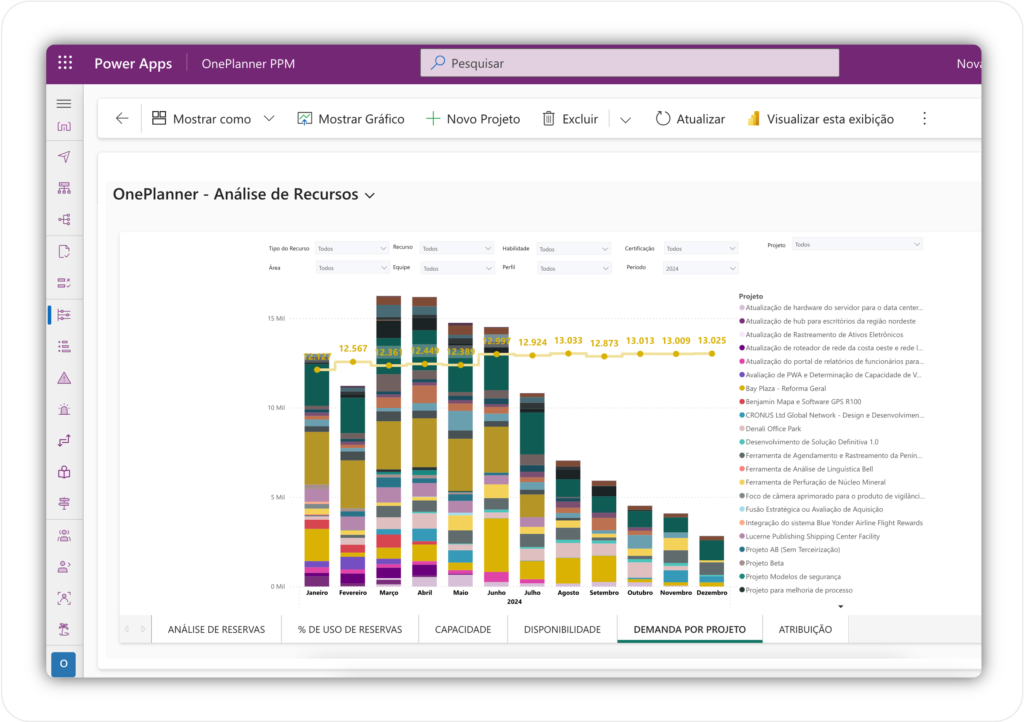Open the Perfil filter dropdown
This screenshot has width=1024, height=722.
click(573, 268)
